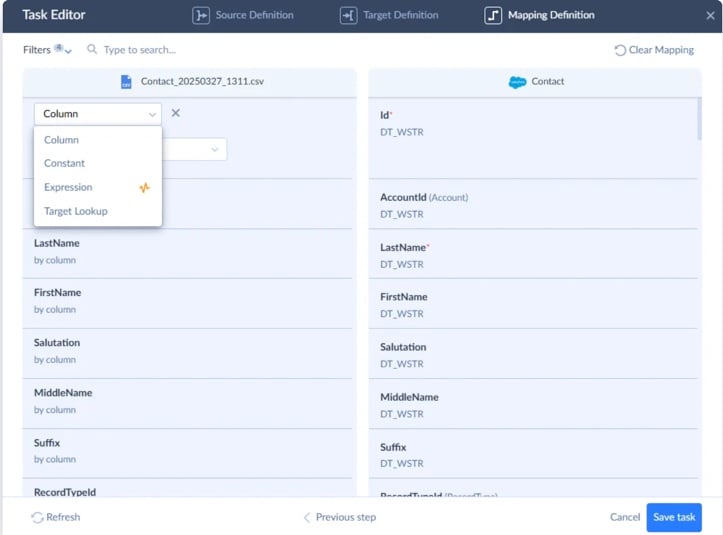The image size is (723, 535).
Task: Click the Contact_20250327_1311.csv file name
Action: click(x=202, y=82)
